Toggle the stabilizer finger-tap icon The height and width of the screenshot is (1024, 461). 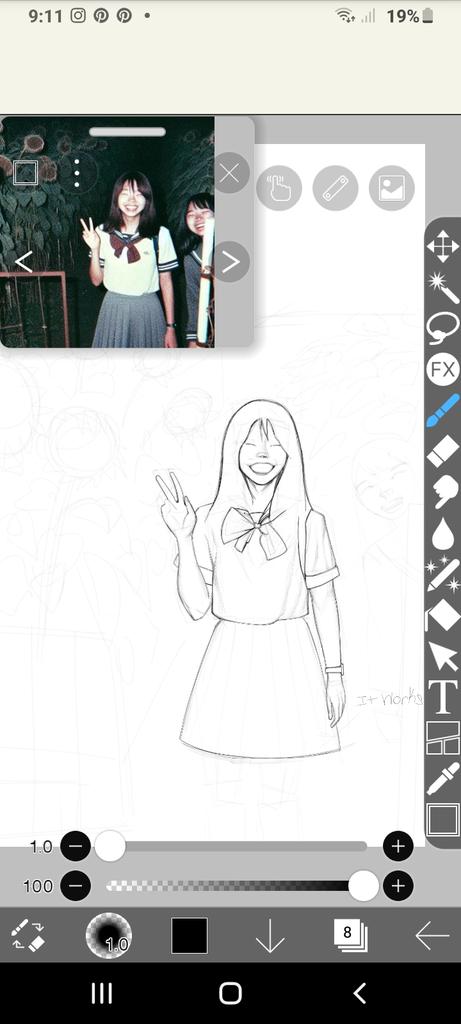click(279, 188)
